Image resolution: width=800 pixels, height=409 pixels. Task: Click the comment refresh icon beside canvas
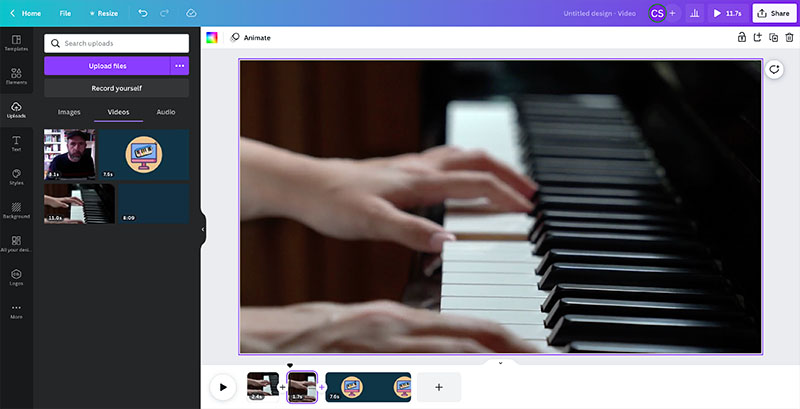[x=774, y=69]
